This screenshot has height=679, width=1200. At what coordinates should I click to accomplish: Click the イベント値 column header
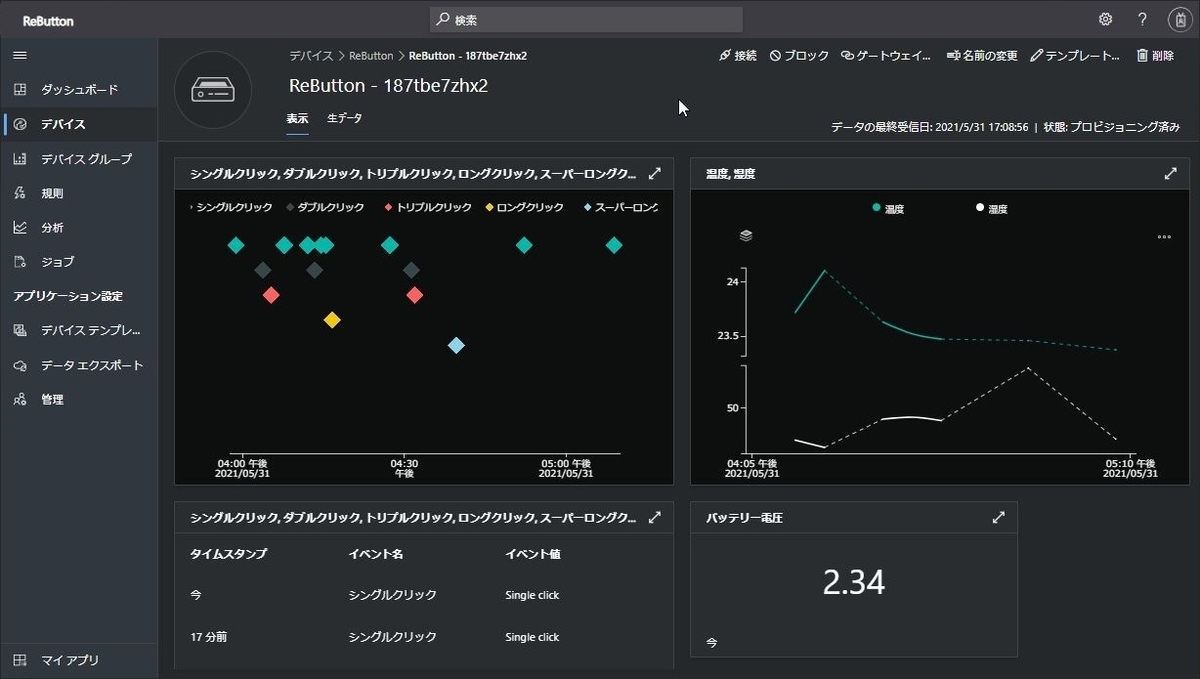coord(532,553)
